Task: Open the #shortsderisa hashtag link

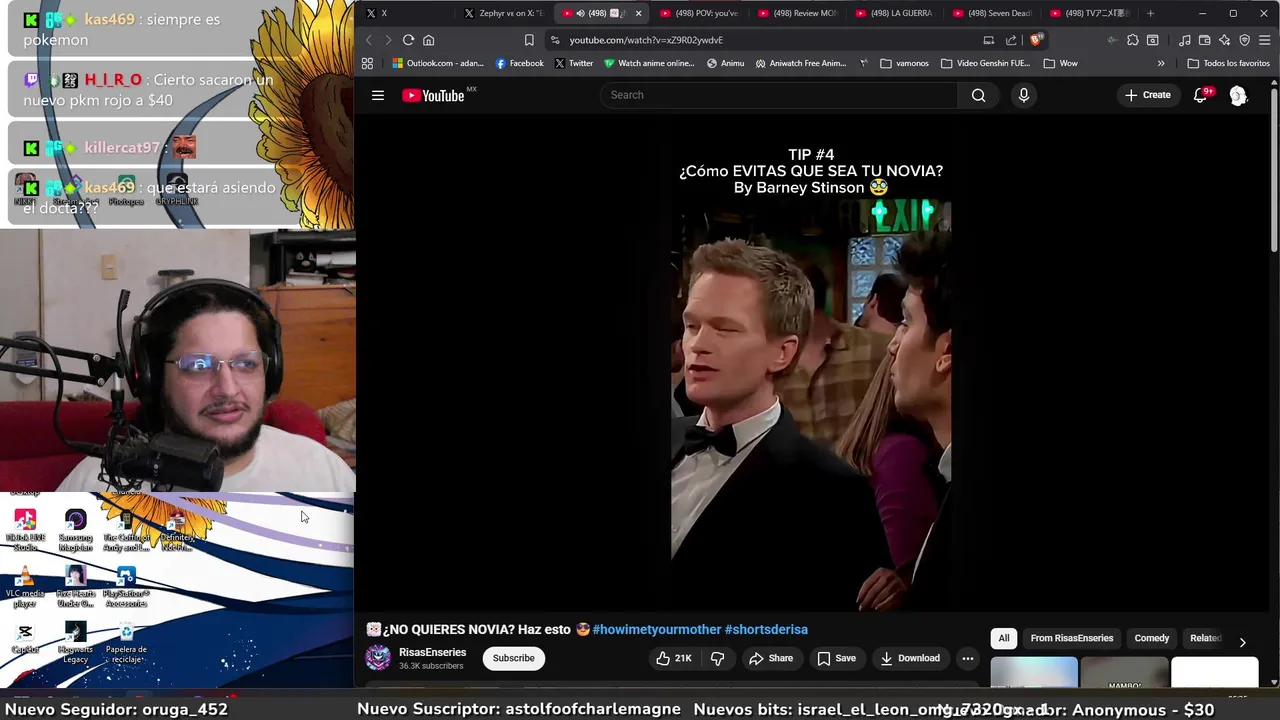Action: pos(766,629)
